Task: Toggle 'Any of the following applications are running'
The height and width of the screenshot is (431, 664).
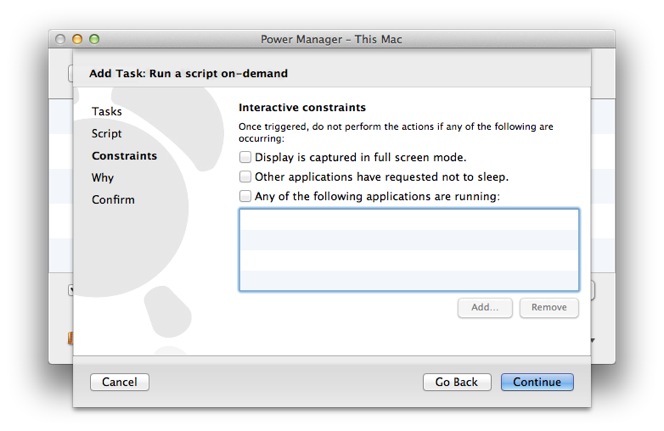Action: [x=245, y=196]
